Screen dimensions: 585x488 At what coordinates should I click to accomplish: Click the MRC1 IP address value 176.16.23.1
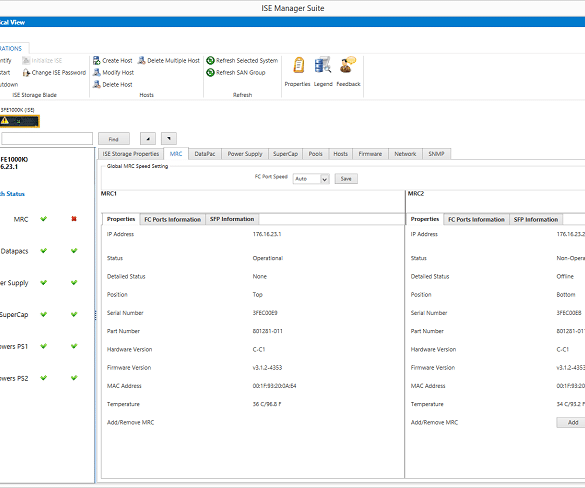[267, 234]
